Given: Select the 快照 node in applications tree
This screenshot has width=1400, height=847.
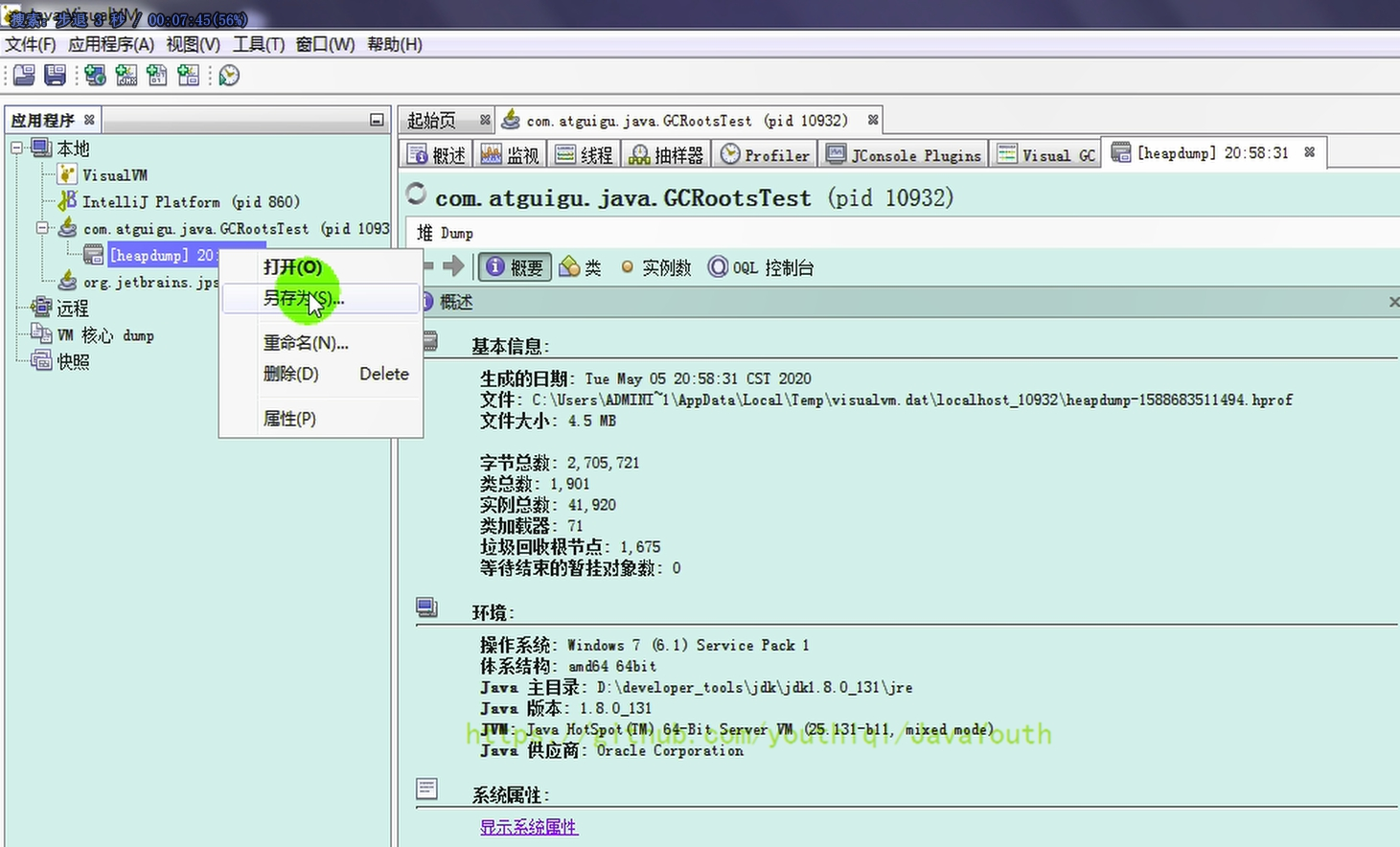Looking at the screenshot, I should (73, 361).
